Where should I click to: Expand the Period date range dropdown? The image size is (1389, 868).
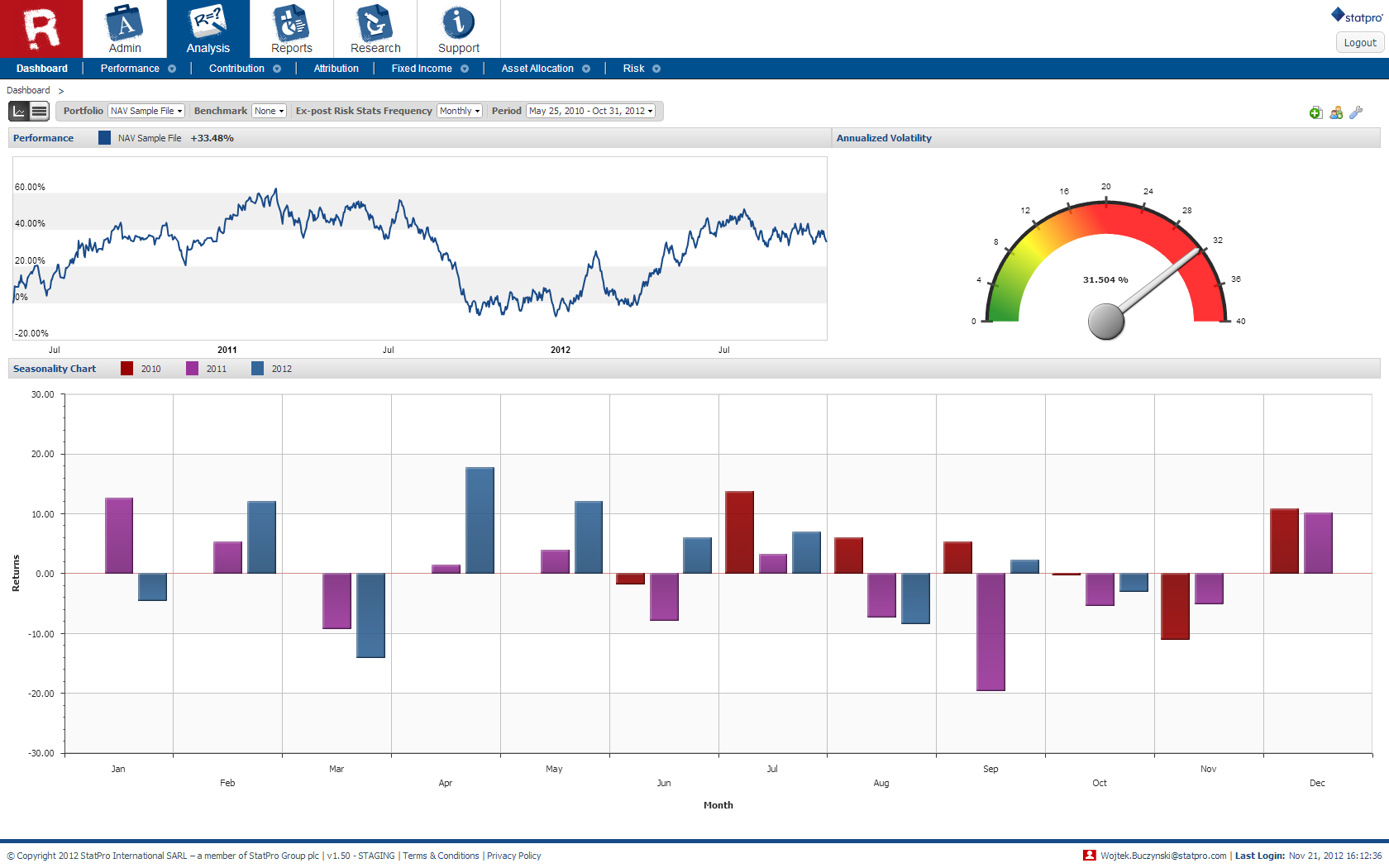point(591,111)
